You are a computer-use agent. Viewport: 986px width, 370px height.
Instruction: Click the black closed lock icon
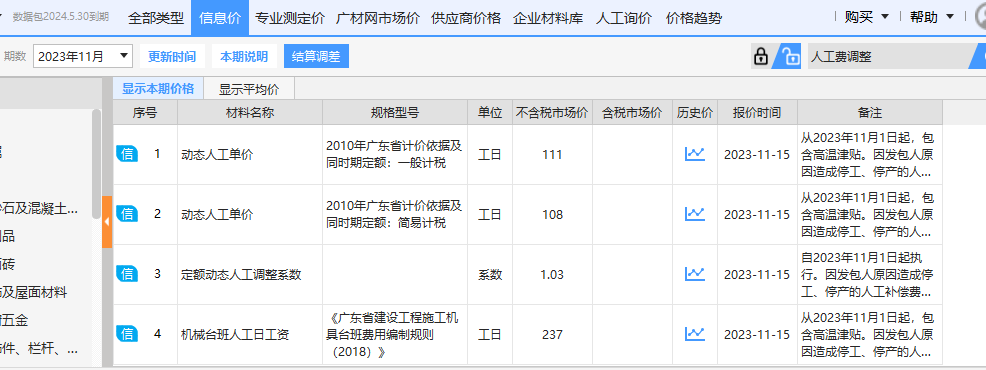click(x=761, y=57)
